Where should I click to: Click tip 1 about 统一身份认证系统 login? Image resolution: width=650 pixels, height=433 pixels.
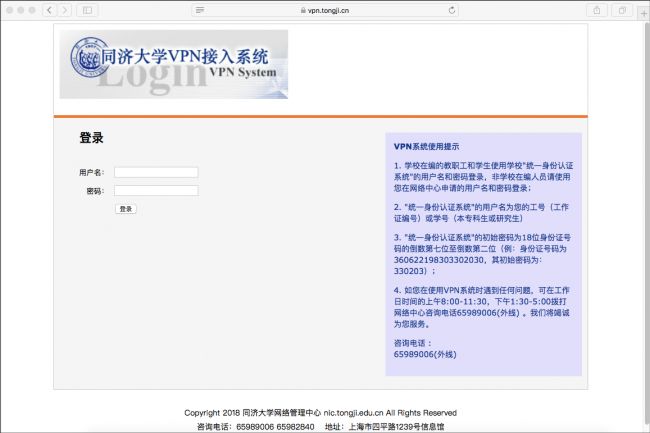(483, 177)
